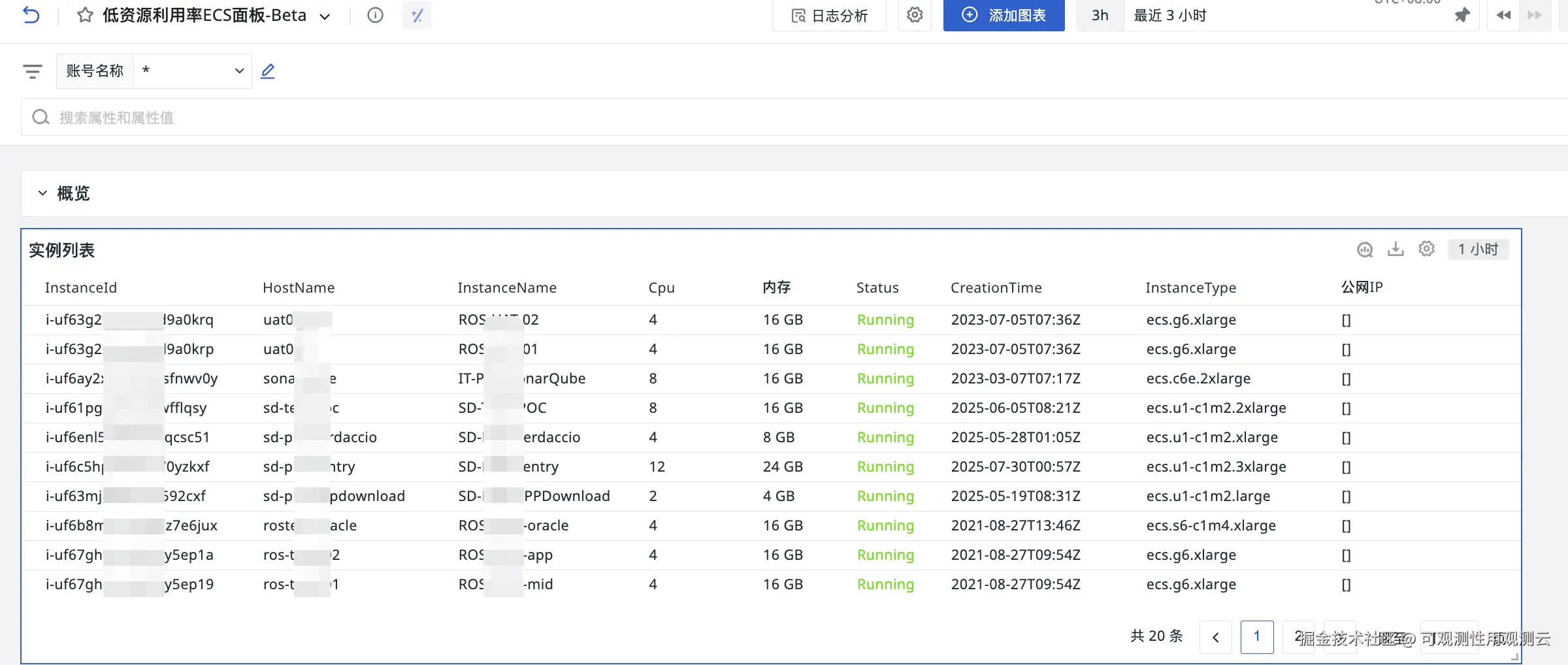This screenshot has width=1568, height=665.
Task: Click creation time 2023-03-07T07:17Z
Action: click(1016, 379)
